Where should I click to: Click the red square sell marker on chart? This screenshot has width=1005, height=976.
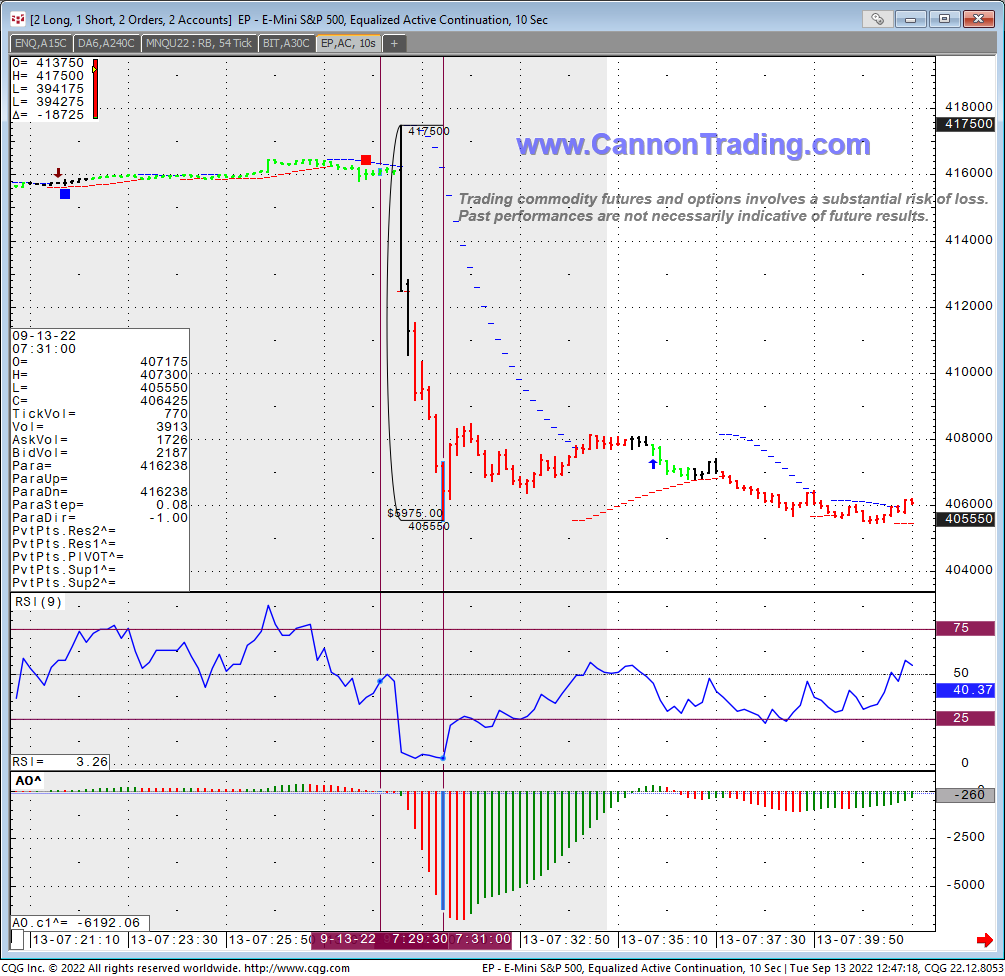point(367,160)
